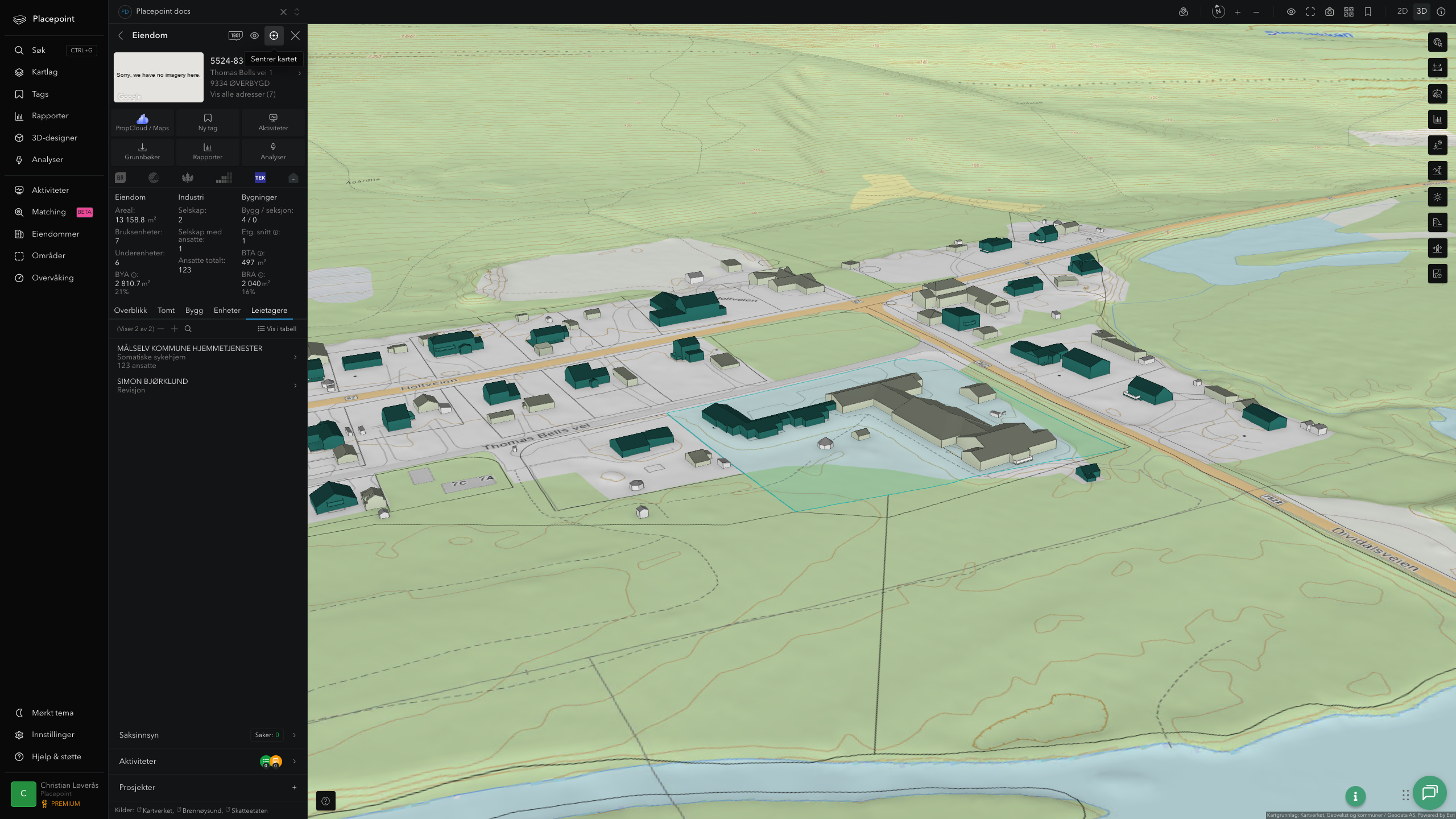Open the Placepoint docs workspace switcher arrows
The width and height of the screenshot is (1456, 819).
[x=296, y=11]
